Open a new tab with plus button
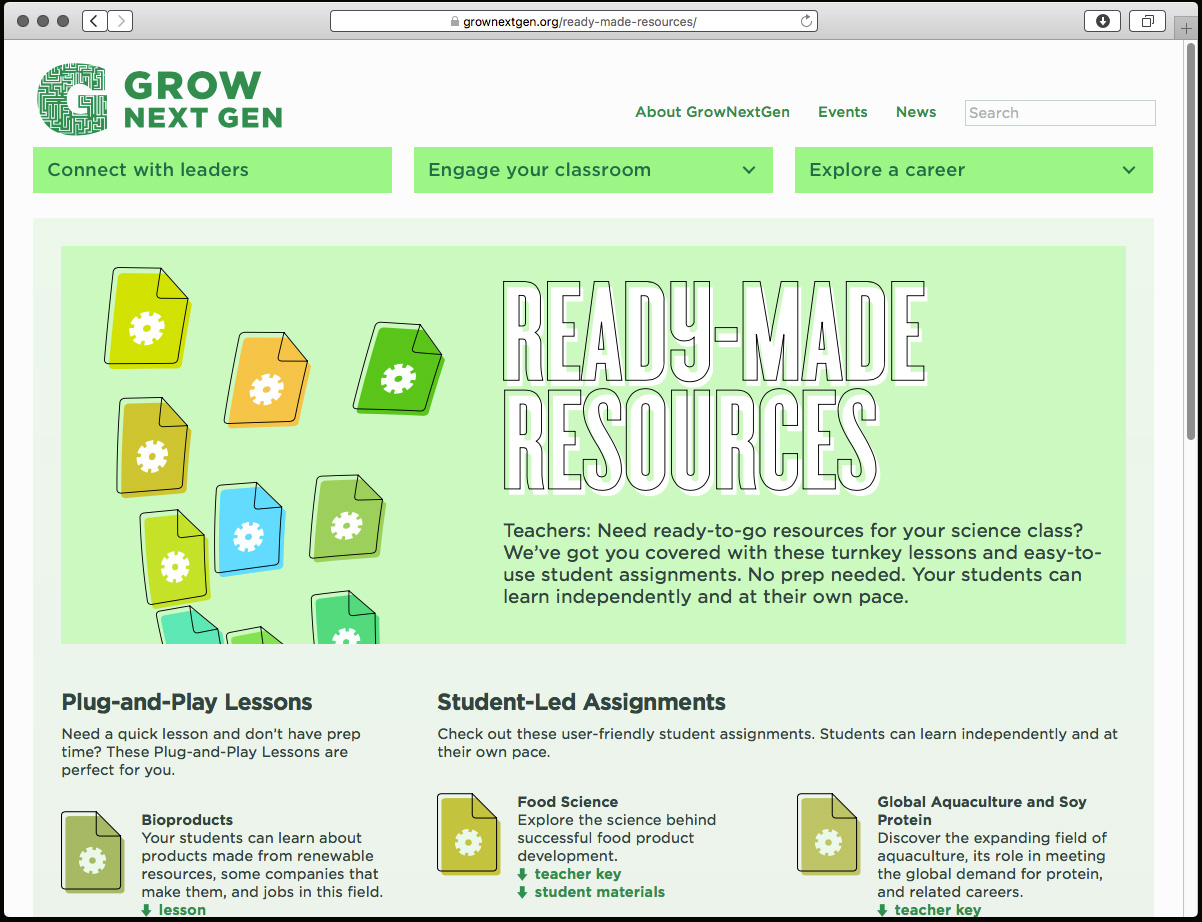The image size is (1202, 922). tap(1186, 26)
